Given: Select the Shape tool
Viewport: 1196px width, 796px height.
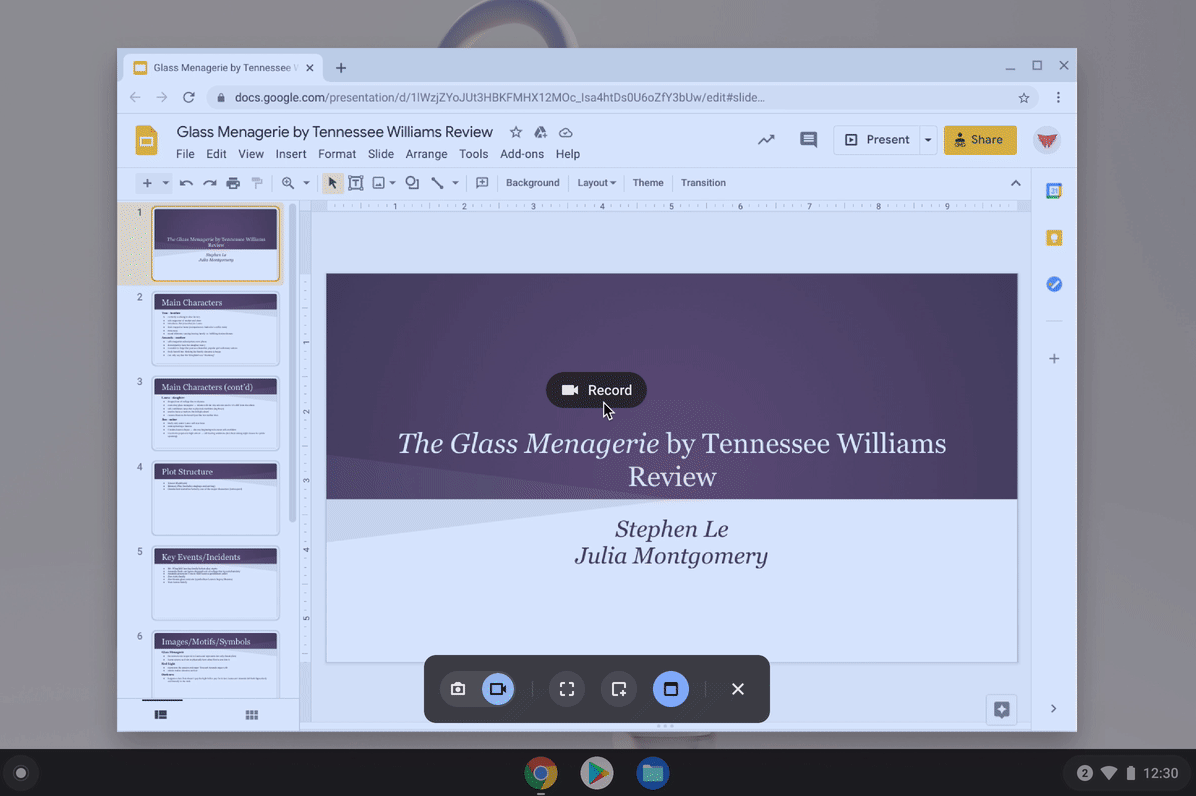Looking at the screenshot, I should 413,183.
